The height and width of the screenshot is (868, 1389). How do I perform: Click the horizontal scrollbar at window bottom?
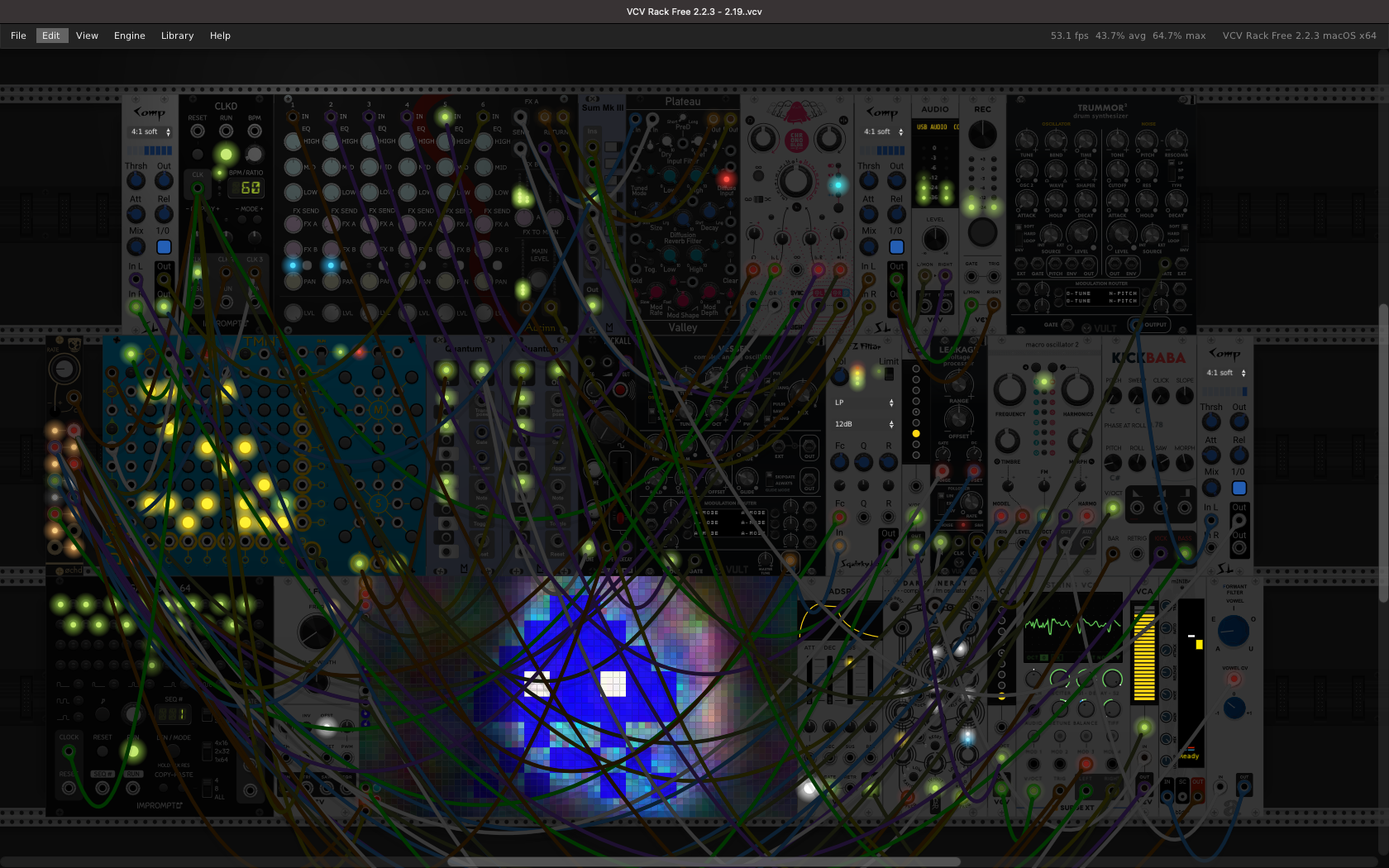[704, 861]
